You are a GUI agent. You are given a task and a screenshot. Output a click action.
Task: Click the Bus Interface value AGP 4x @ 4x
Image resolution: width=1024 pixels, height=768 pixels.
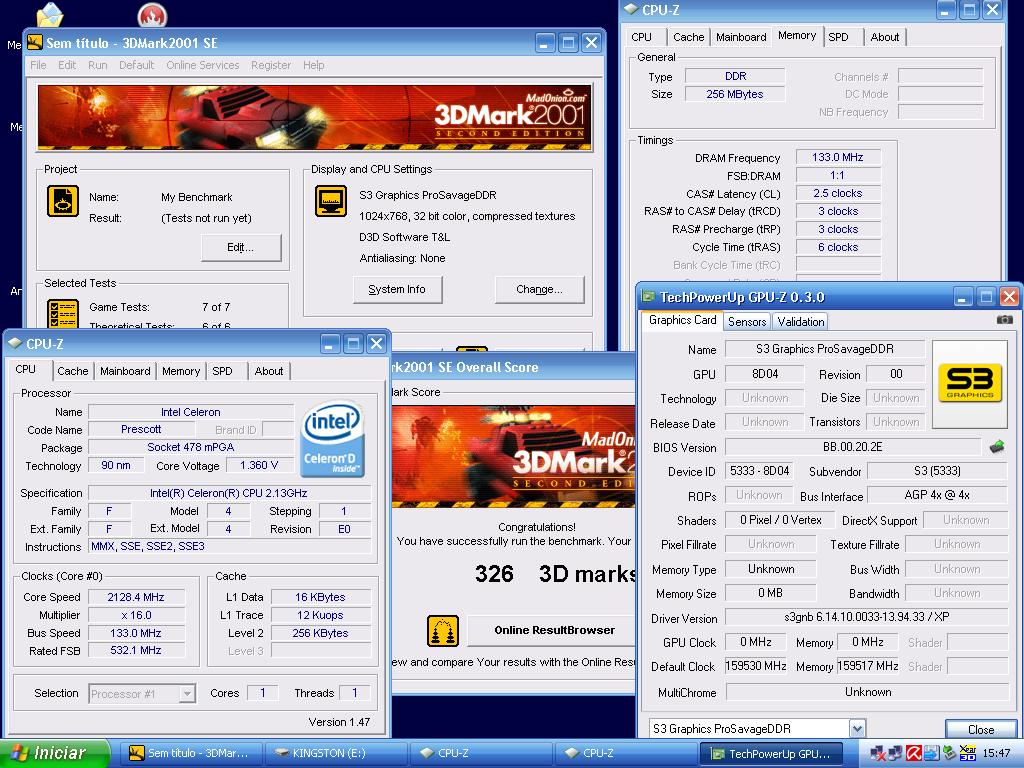click(937, 495)
